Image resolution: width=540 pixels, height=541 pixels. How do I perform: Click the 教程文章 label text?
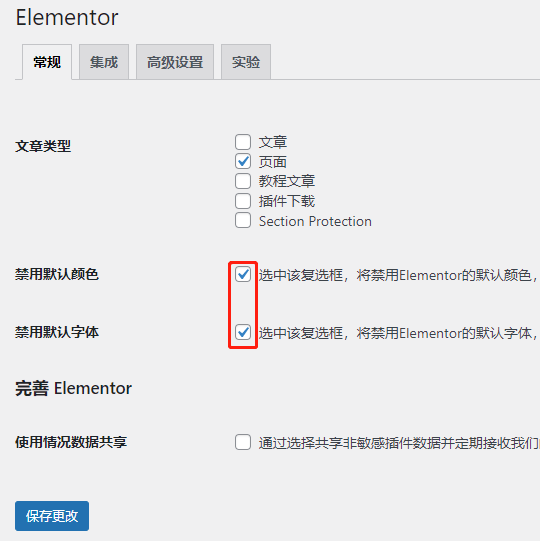(x=287, y=181)
